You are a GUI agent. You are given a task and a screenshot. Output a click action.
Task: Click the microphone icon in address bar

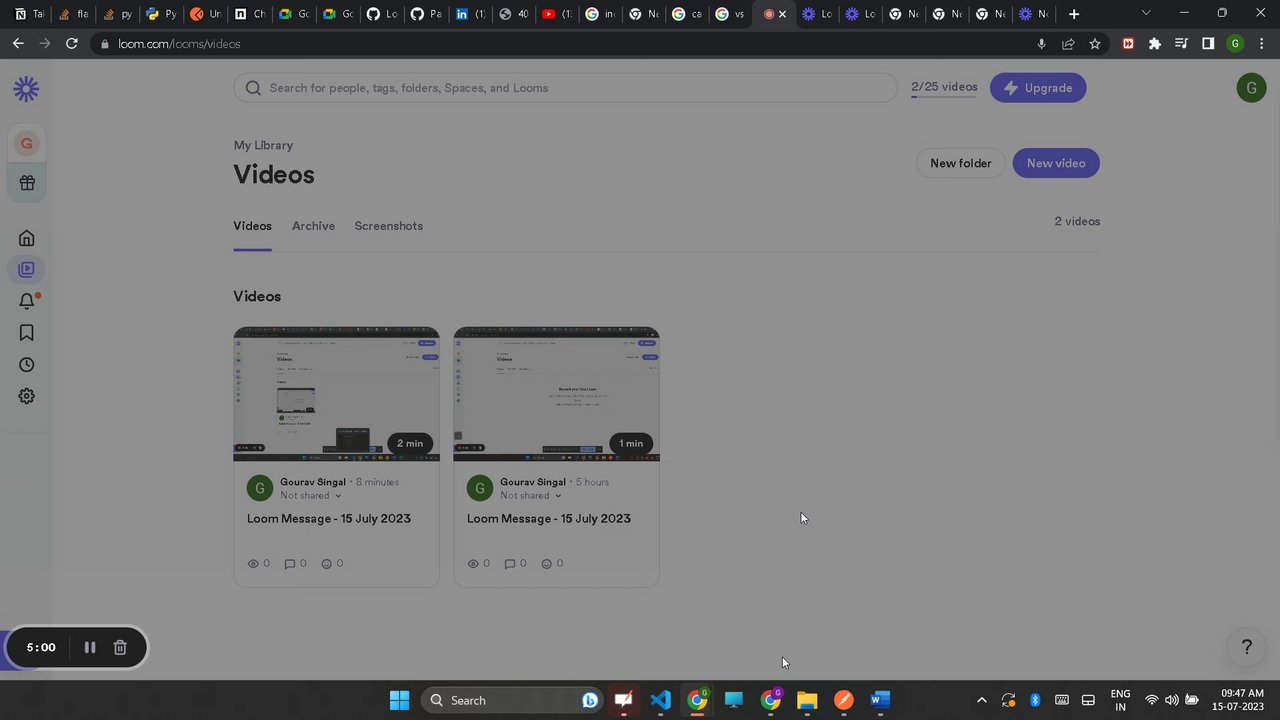click(x=1041, y=44)
